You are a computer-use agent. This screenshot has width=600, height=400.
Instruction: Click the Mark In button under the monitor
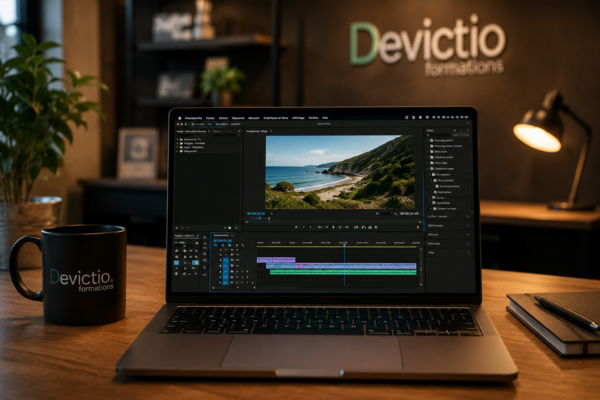point(304,227)
